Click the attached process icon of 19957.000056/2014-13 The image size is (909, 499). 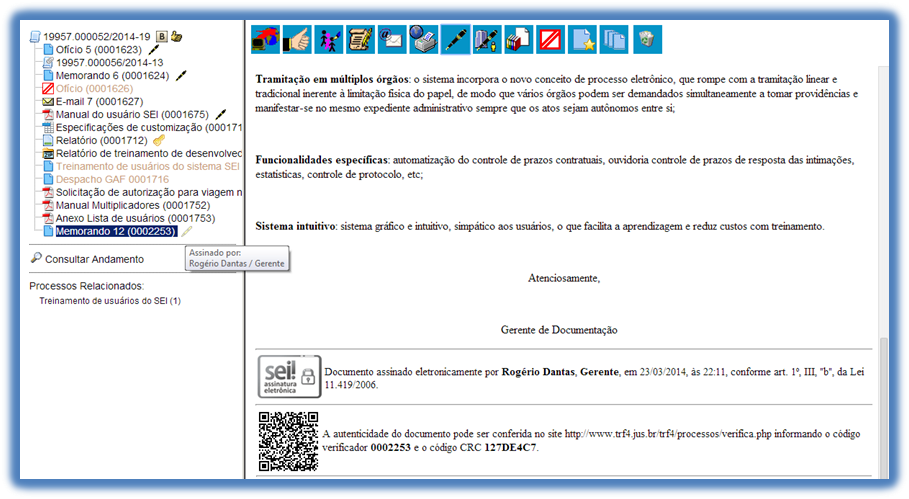pos(48,63)
